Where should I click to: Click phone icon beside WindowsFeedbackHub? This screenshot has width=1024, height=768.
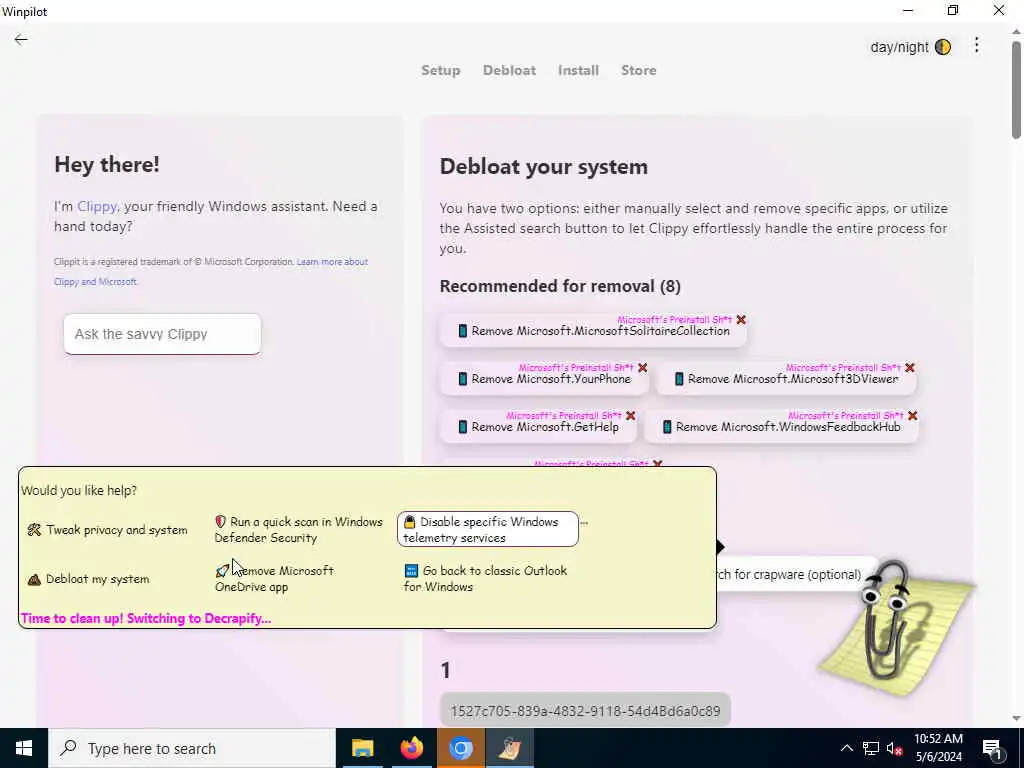(x=667, y=427)
